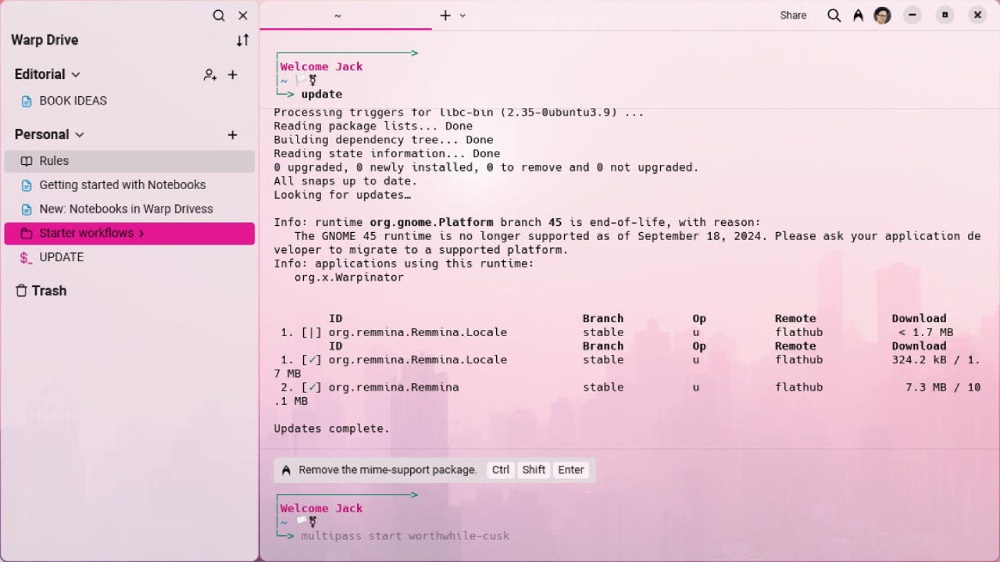This screenshot has height=562, width=1000.
Task: Click the multipass start command input
Action: pyautogui.click(x=405, y=536)
